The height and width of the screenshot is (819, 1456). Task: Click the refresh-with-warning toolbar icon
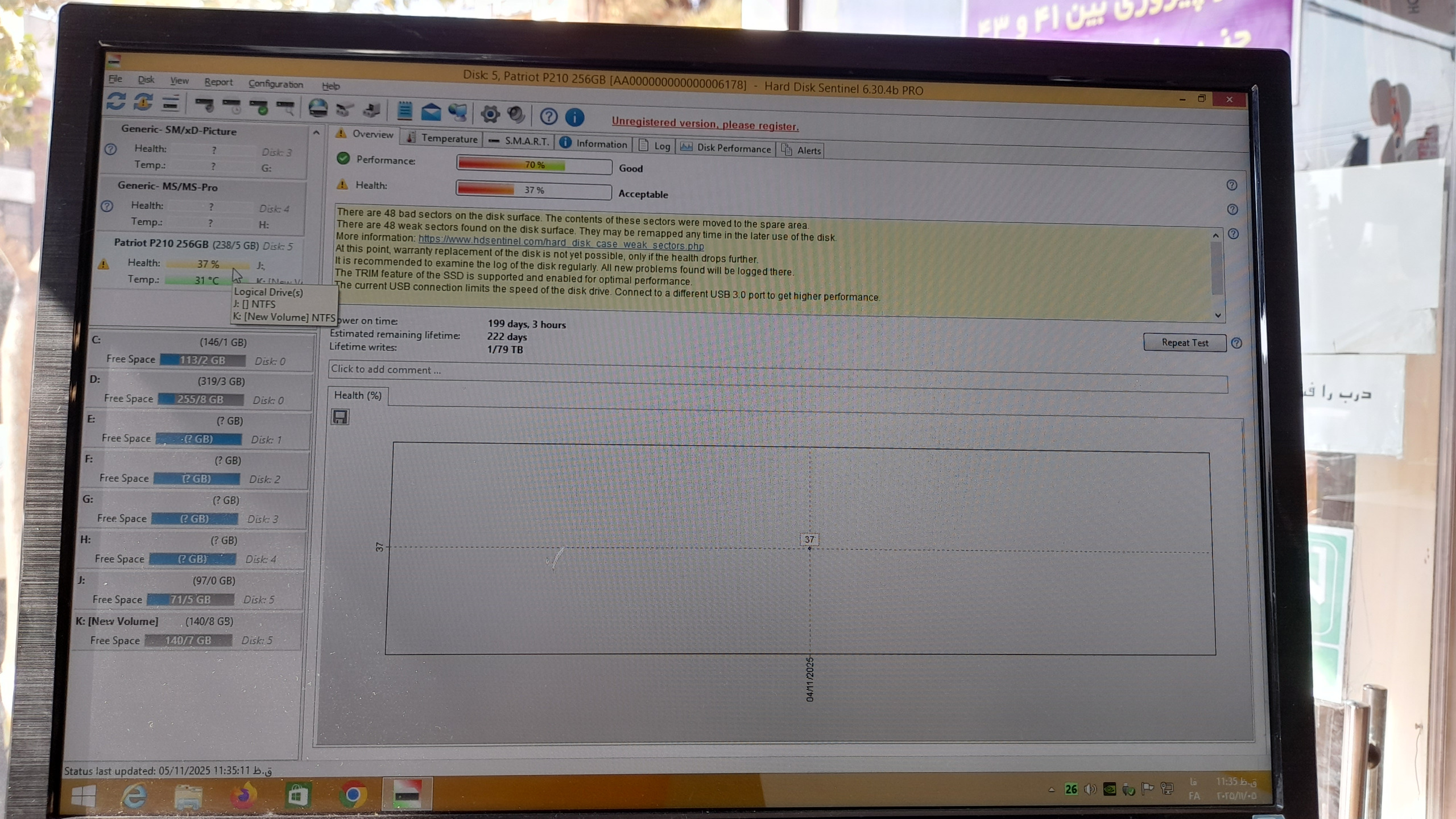[143, 102]
